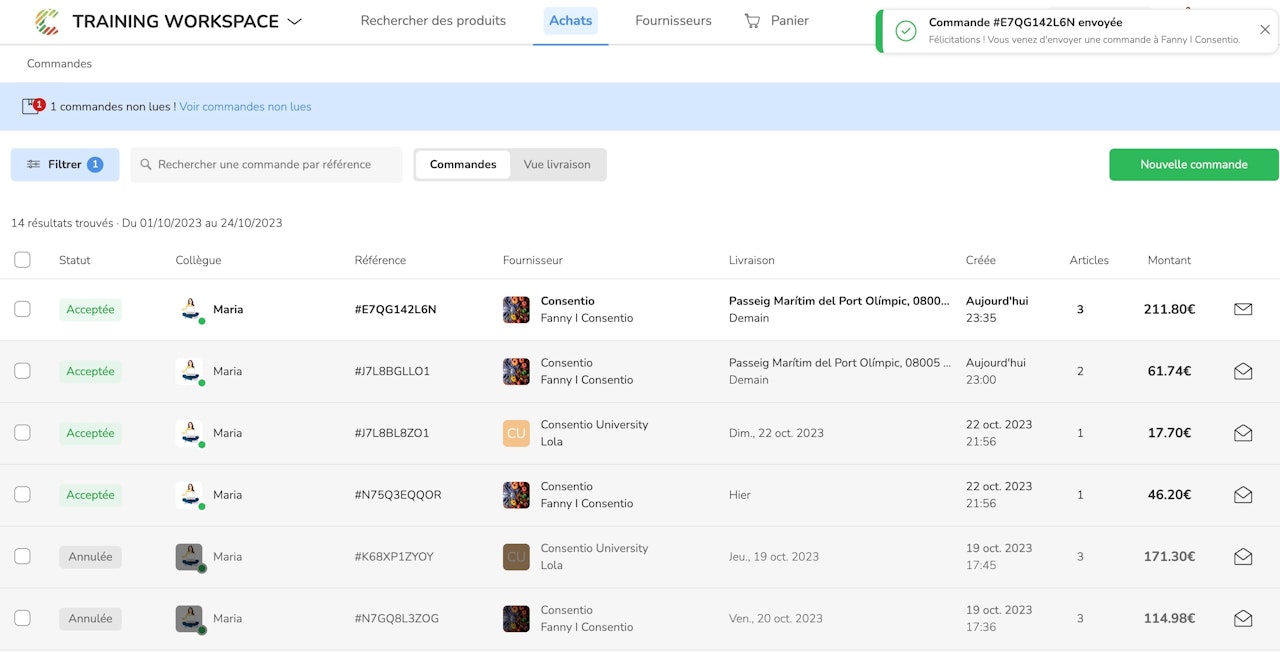
Task: Sort the table by the Montant column
Action: coord(1169,260)
